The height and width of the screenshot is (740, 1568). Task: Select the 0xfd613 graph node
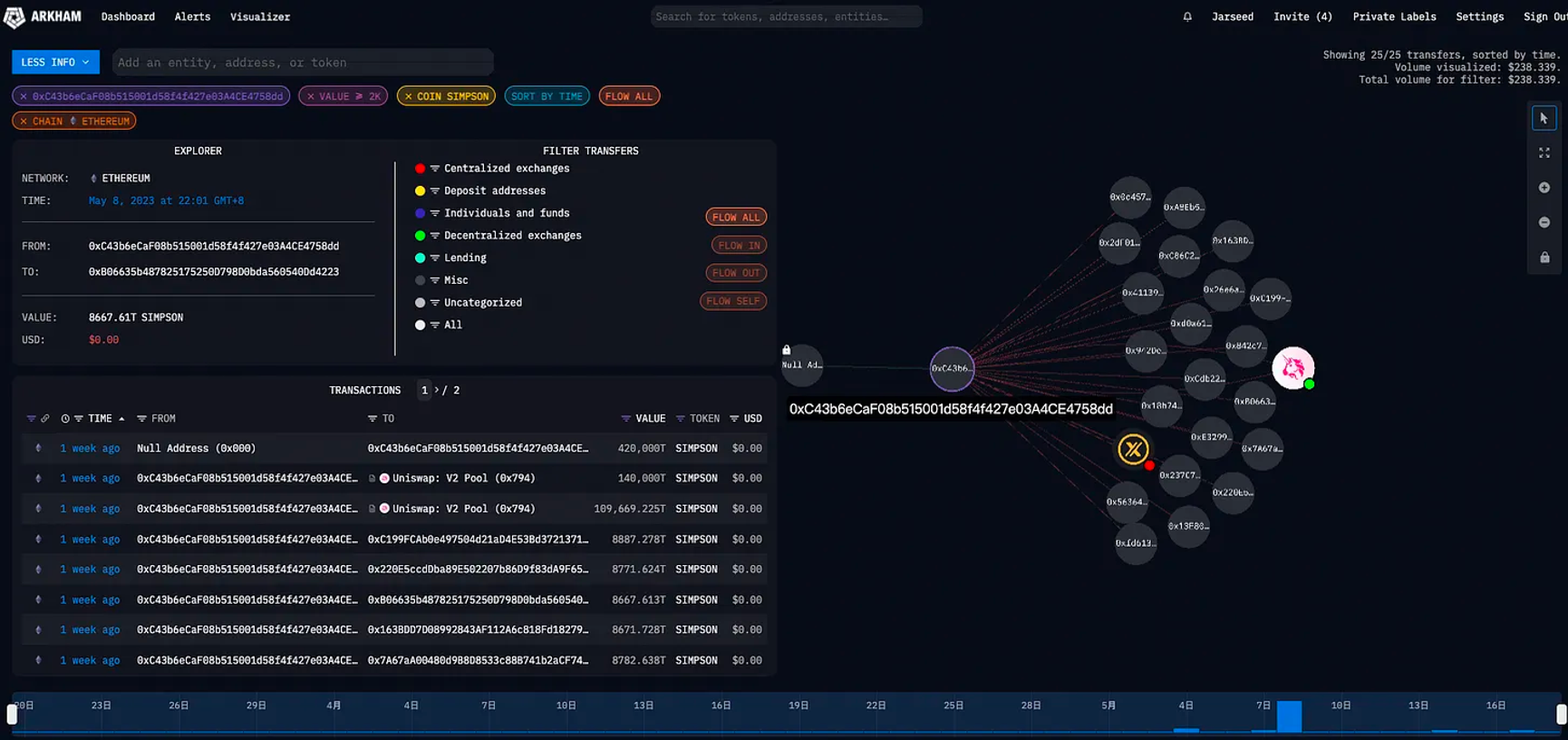(1135, 543)
